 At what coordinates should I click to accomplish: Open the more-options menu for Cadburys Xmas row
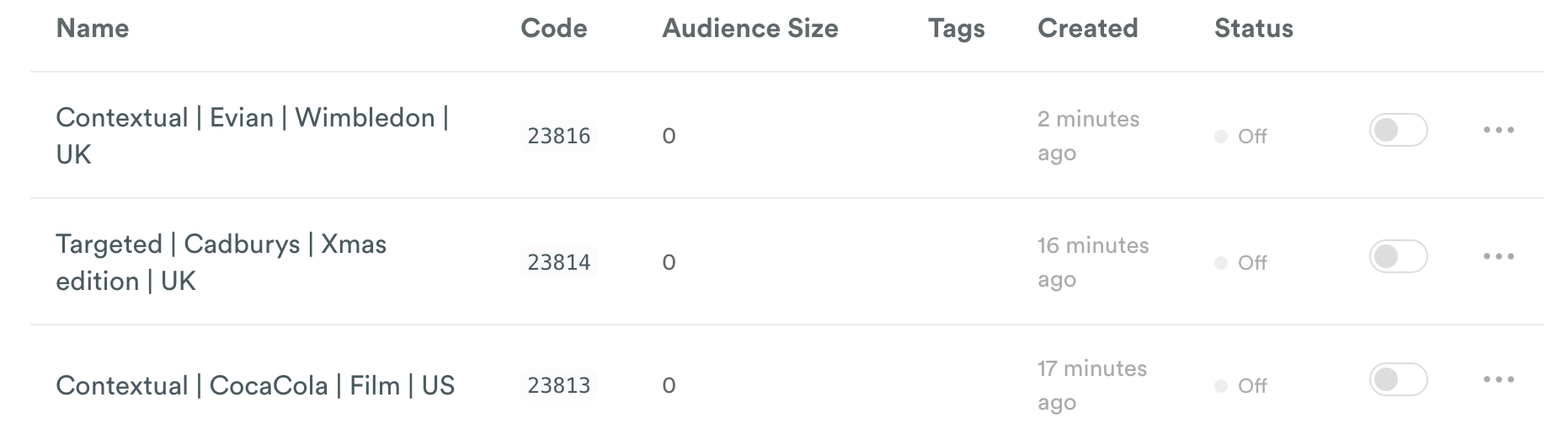(1498, 256)
